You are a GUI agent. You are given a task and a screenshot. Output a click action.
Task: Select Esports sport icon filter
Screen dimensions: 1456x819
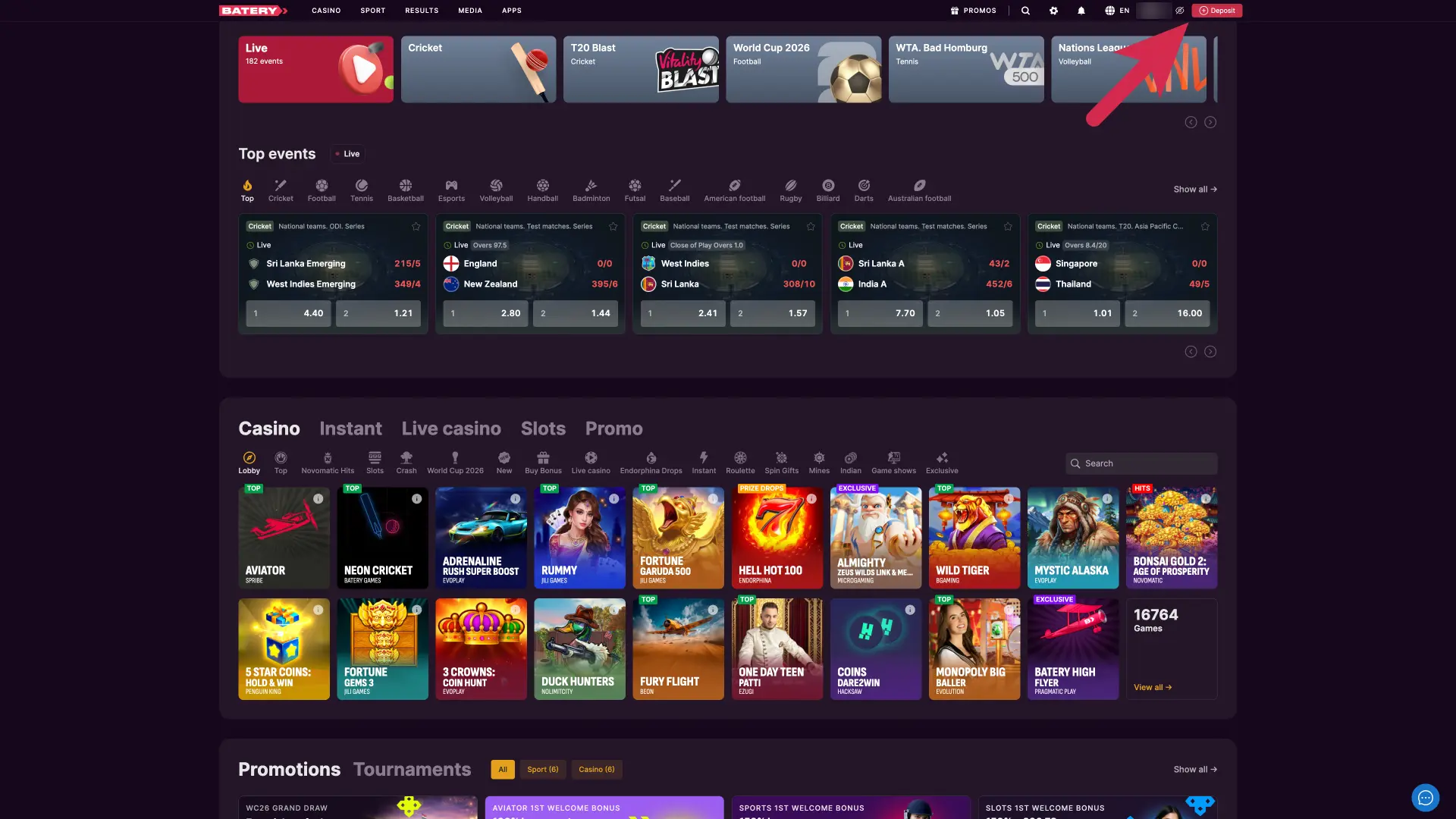(451, 190)
